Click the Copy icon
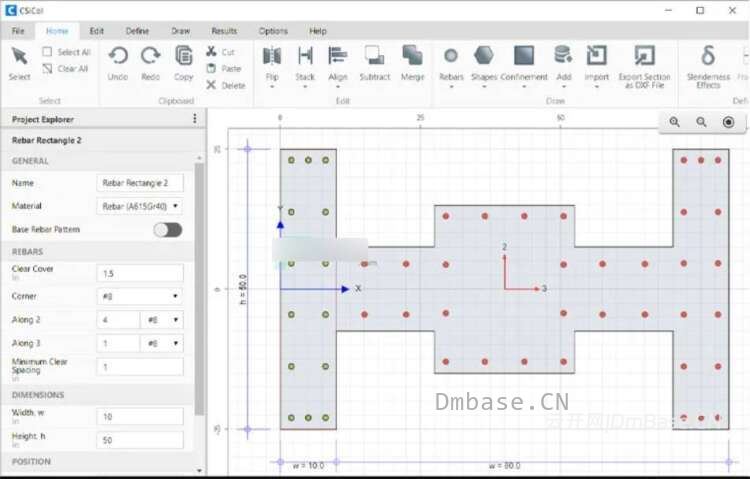Screen dimensions: 750x479 click(183, 56)
